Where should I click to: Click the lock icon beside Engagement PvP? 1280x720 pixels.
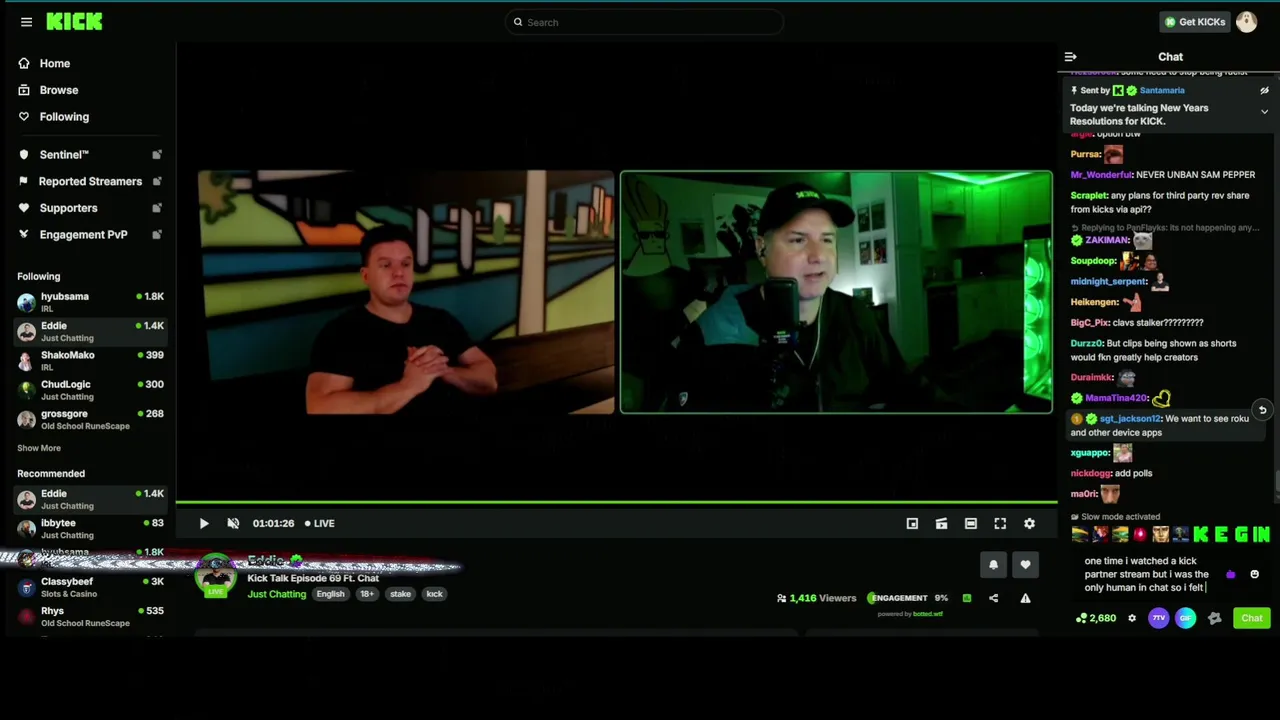pos(157,235)
